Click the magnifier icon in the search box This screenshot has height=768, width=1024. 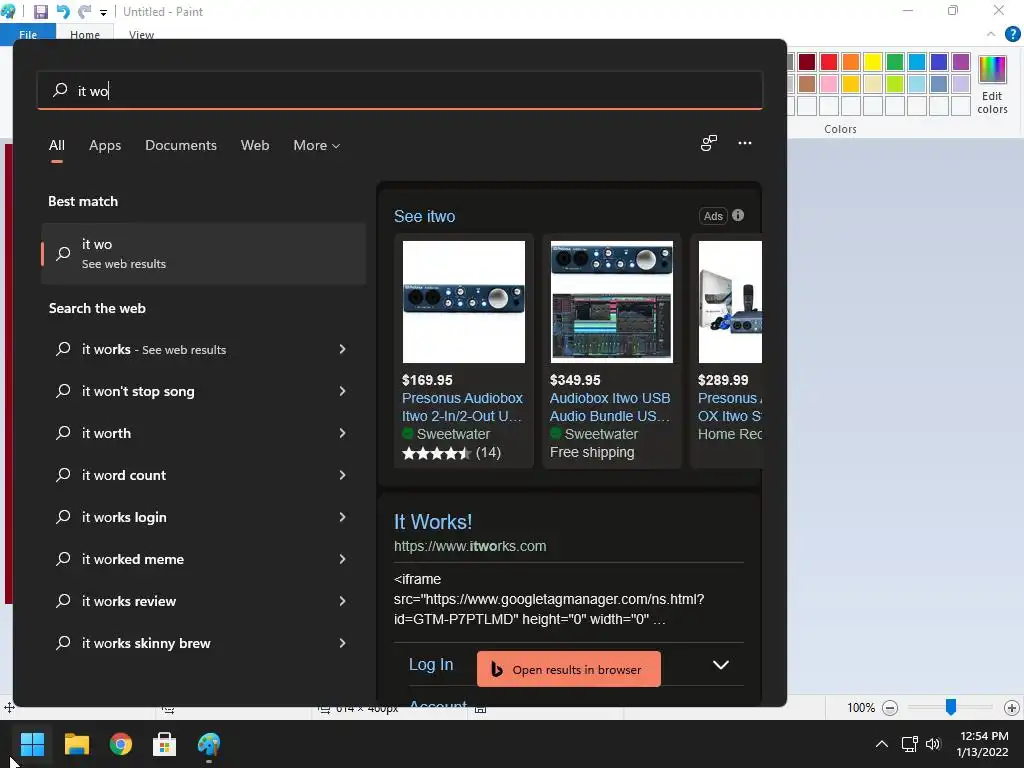[x=60, y=89]
